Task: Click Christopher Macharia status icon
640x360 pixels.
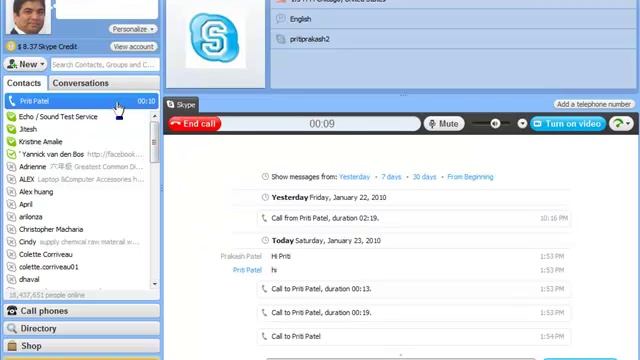Action: click(x=11, y=229)
